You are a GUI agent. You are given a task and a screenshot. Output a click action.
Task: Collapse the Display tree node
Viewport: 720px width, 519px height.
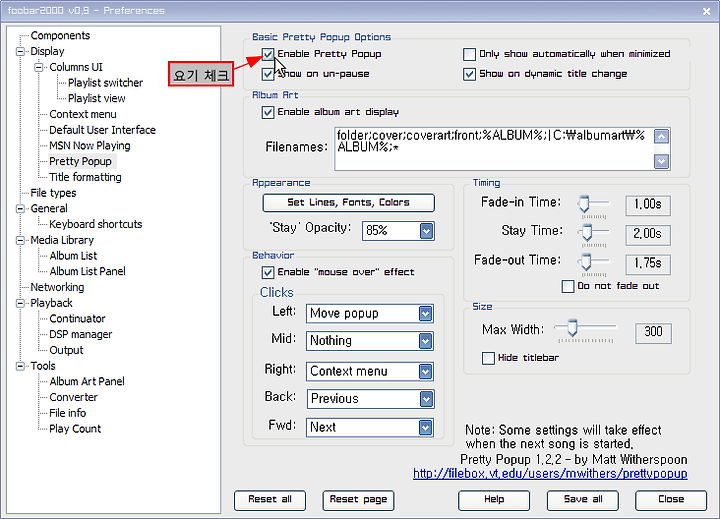tap(20, 51)
